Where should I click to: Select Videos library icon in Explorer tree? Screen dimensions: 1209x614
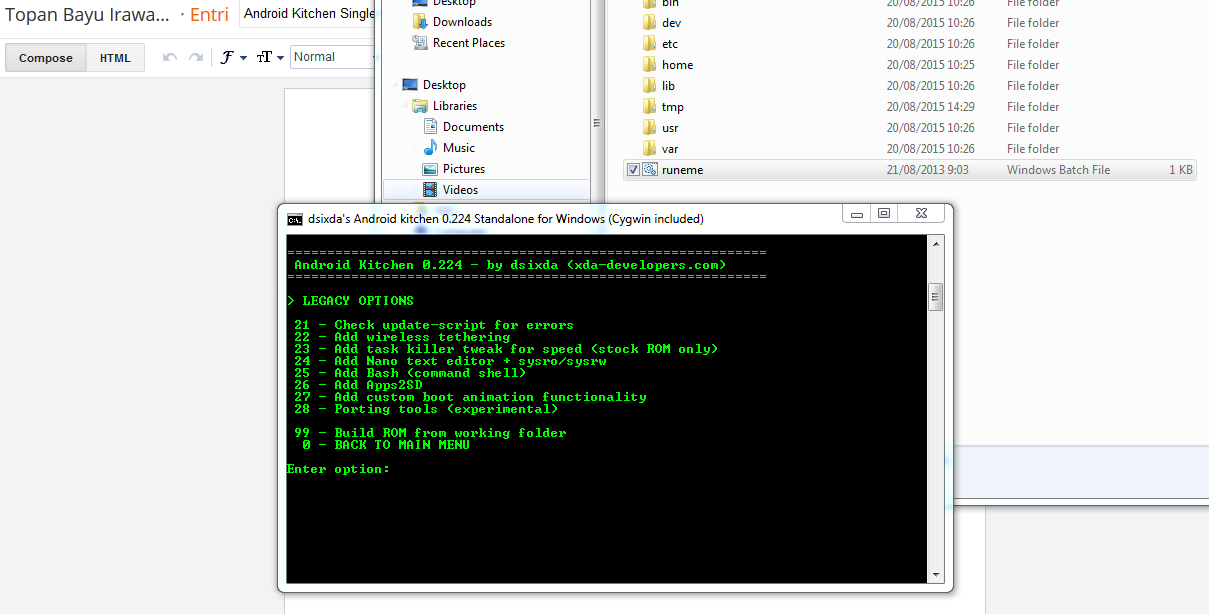click(x=431, y=190)
